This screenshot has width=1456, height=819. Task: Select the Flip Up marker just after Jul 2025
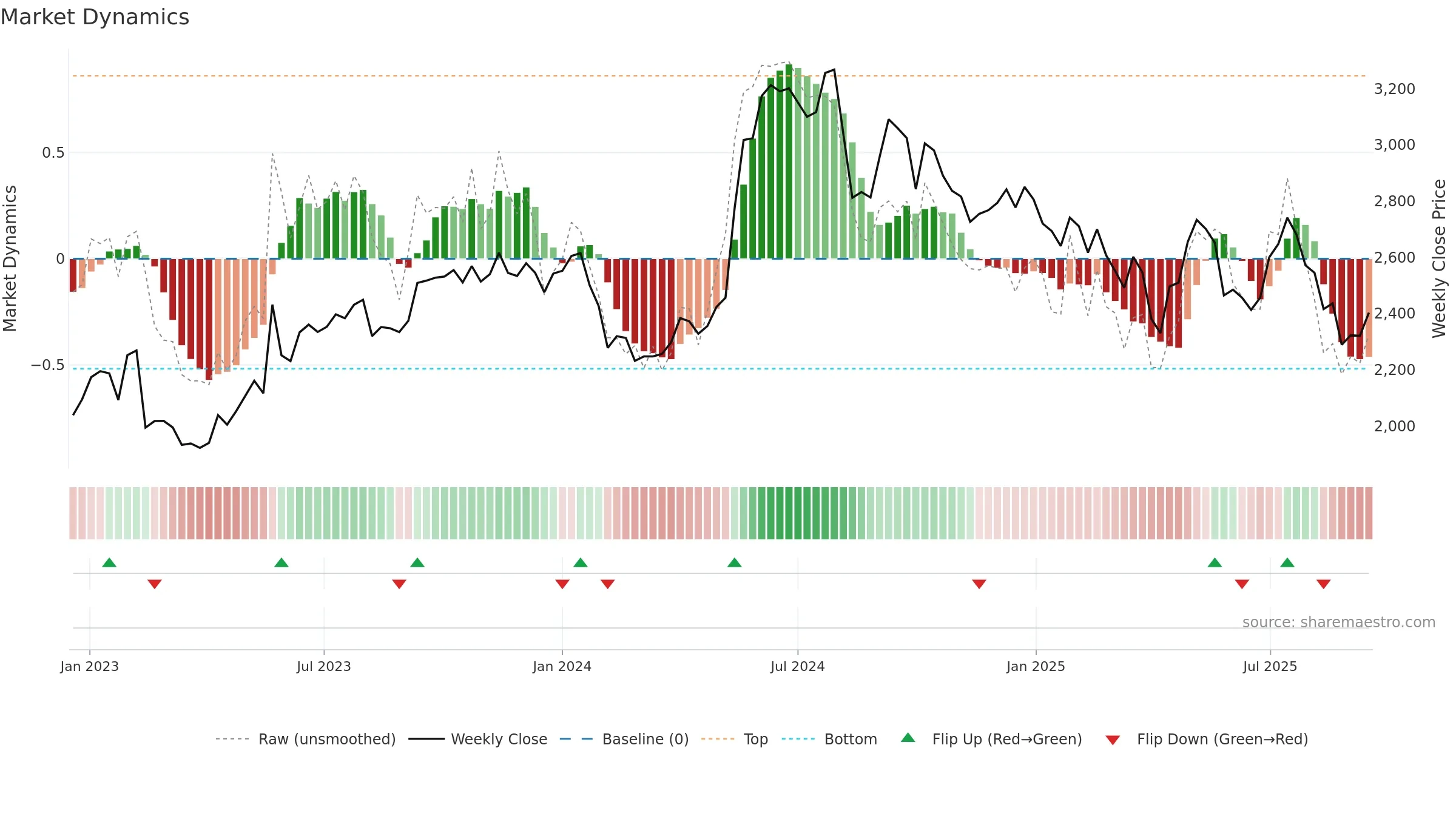[x=1287, y=562]
